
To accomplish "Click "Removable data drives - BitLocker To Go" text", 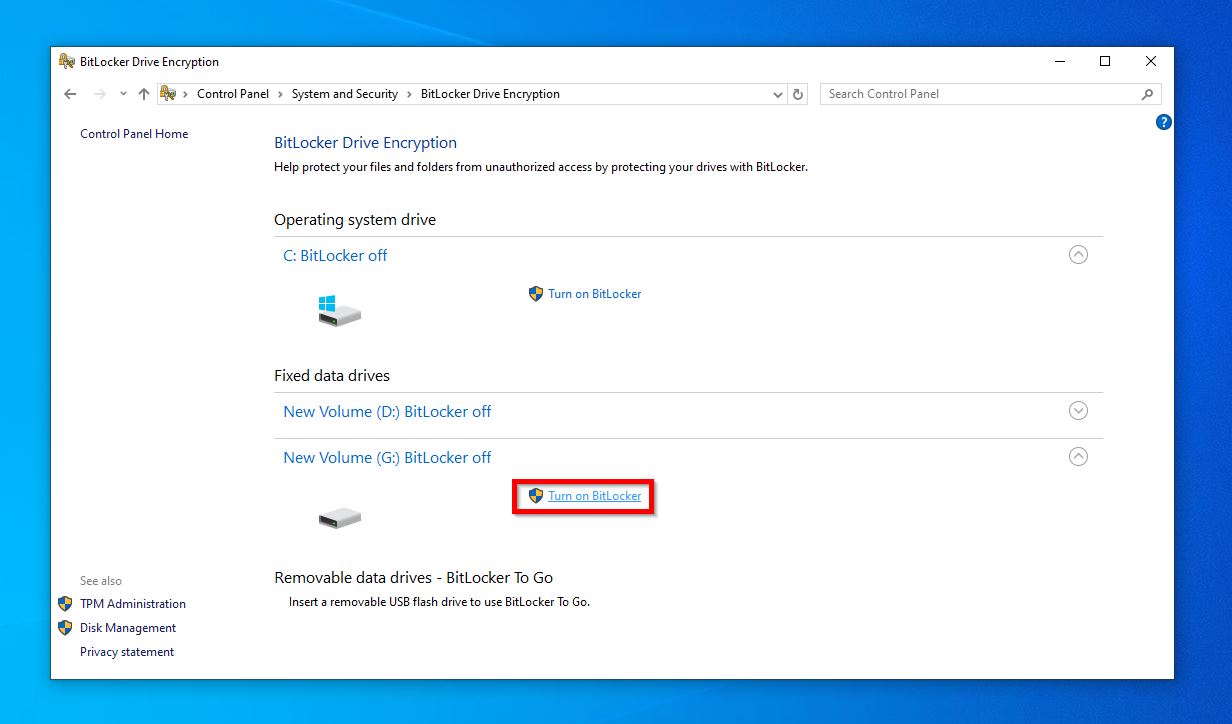I will pos(413,578).
